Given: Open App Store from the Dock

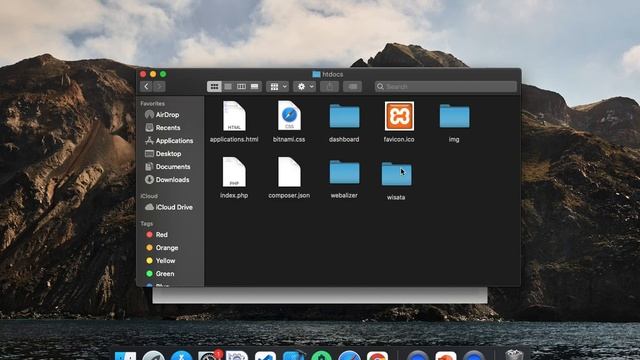Looking at the screenshot, I should tap(182, 355).
